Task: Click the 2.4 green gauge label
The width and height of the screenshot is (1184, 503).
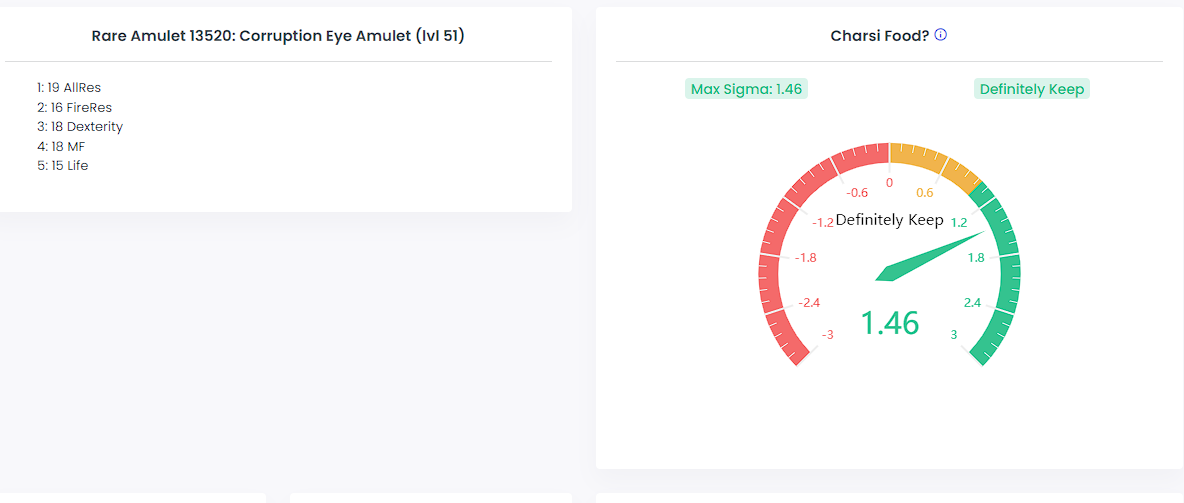Action: coord(972,303)
